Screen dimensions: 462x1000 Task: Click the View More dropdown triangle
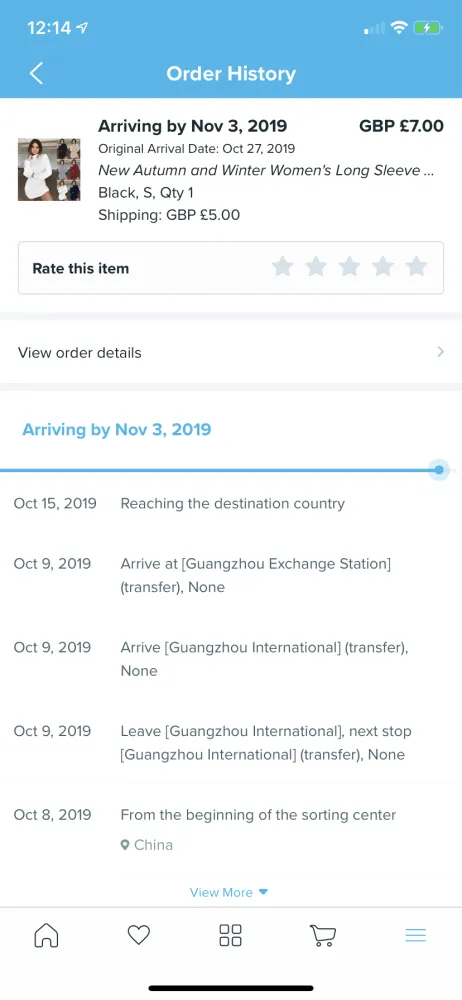[x=264, y=892]
